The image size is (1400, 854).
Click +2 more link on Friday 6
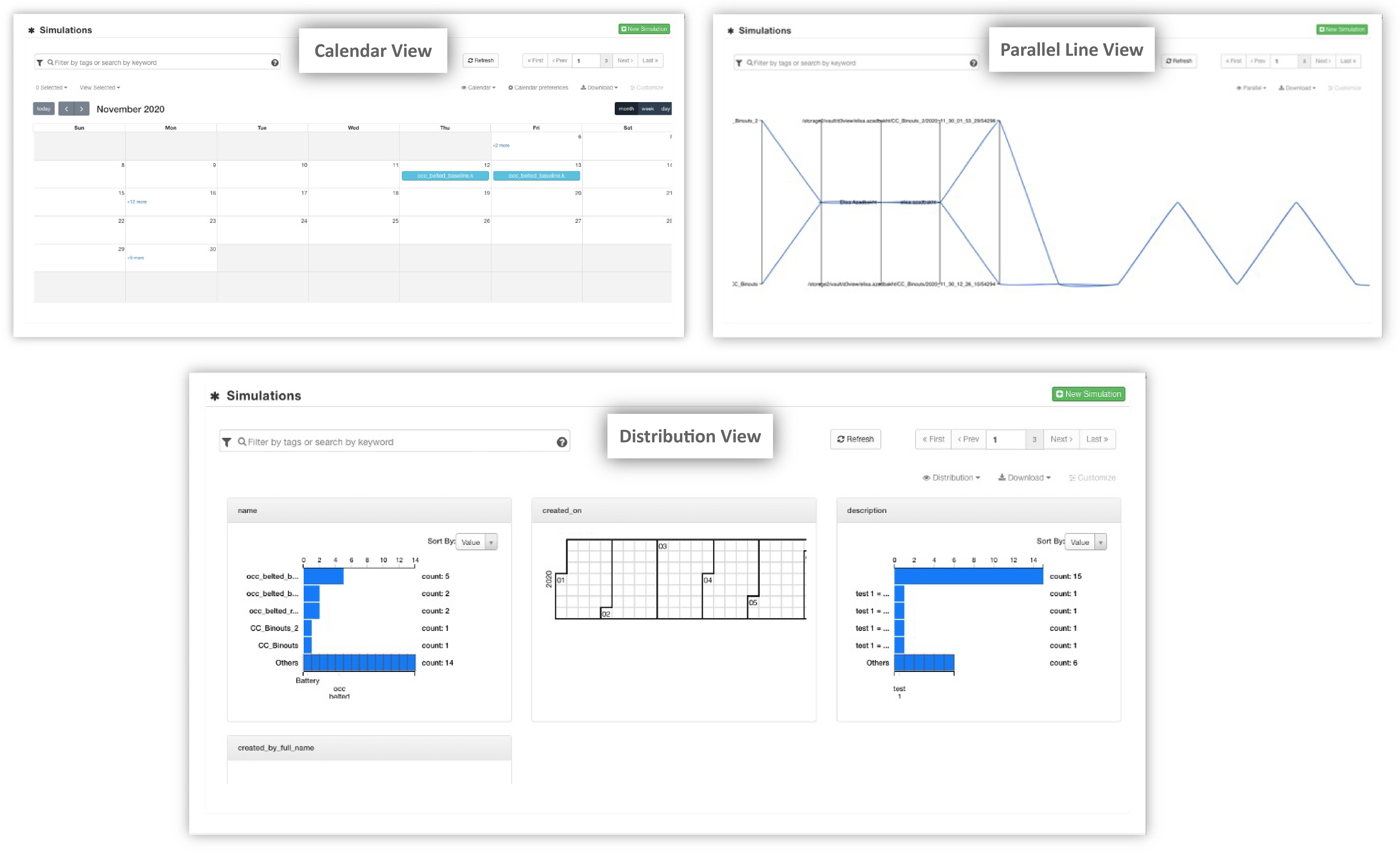[x=501, y=145]
